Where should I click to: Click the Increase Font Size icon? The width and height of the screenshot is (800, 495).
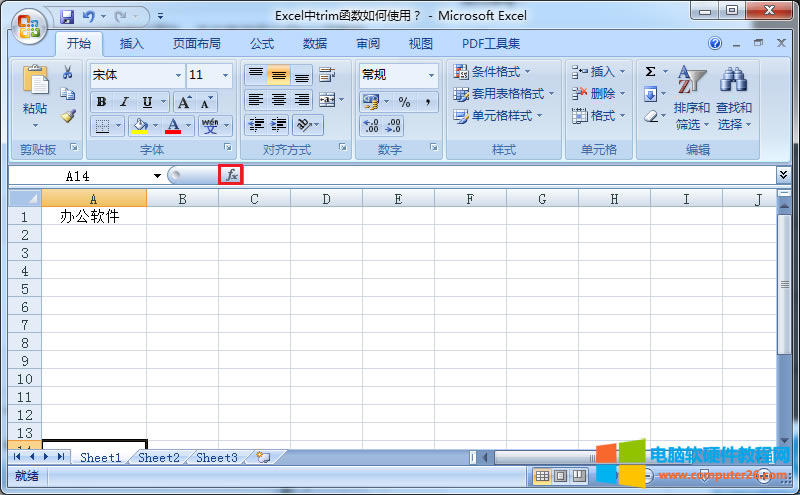184,102
